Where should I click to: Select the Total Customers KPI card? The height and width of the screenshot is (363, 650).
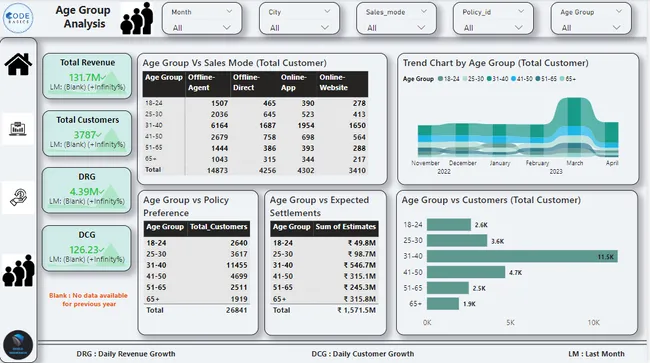87,133
